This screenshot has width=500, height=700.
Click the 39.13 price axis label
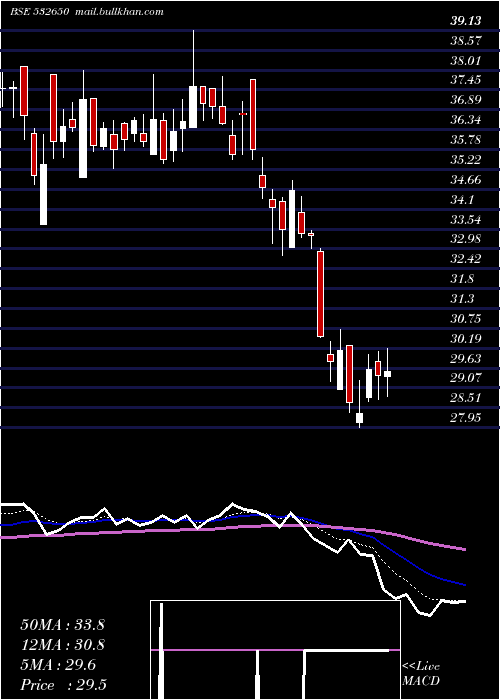[466, 20]
